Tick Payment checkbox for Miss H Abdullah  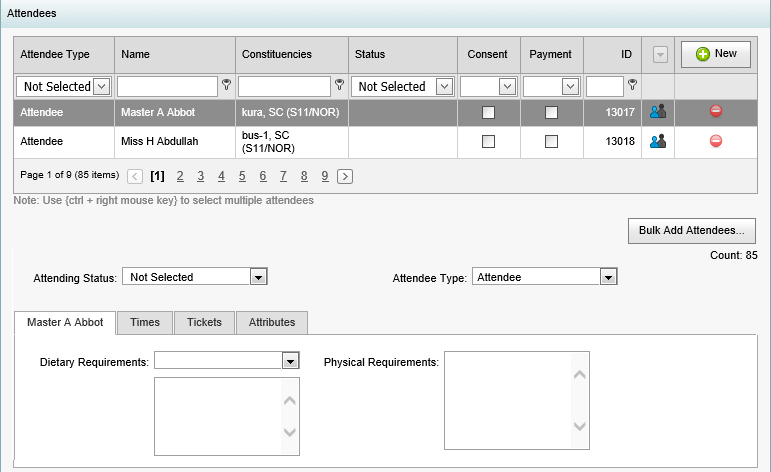(x=551, y=142)
